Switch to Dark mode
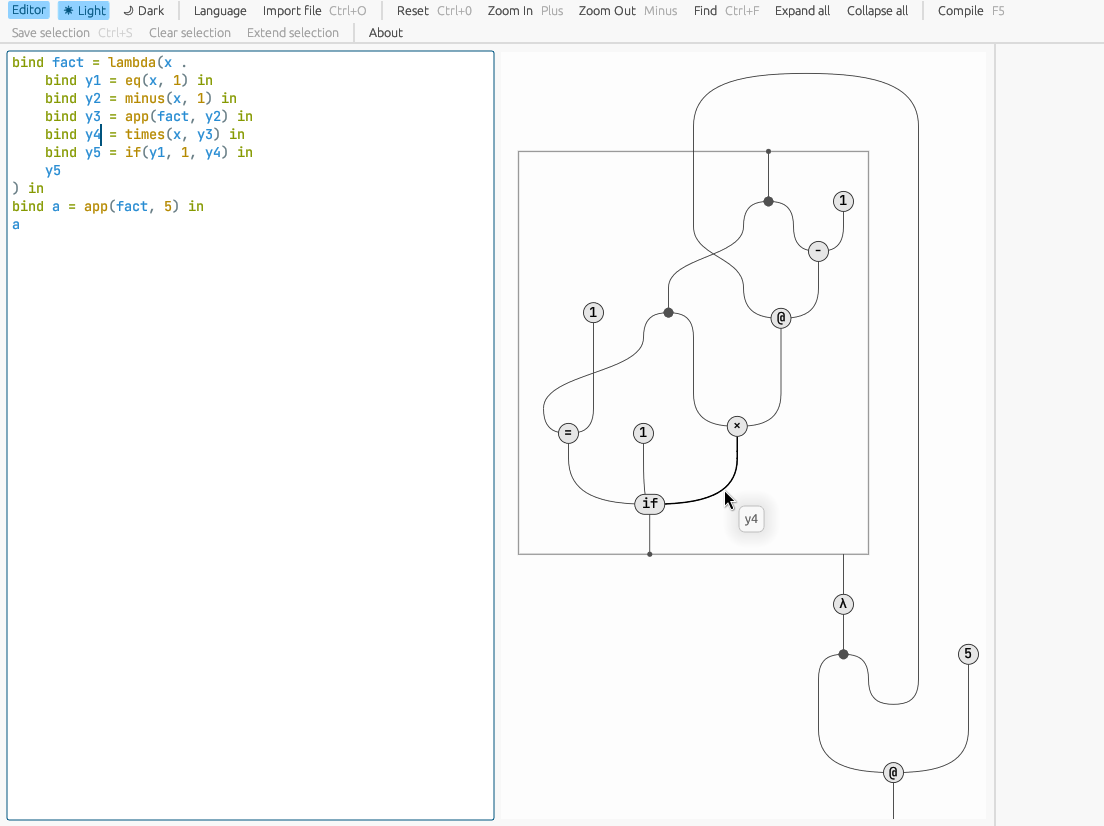The width and height of the screenshot is (1104, 826). coord(143,10)
